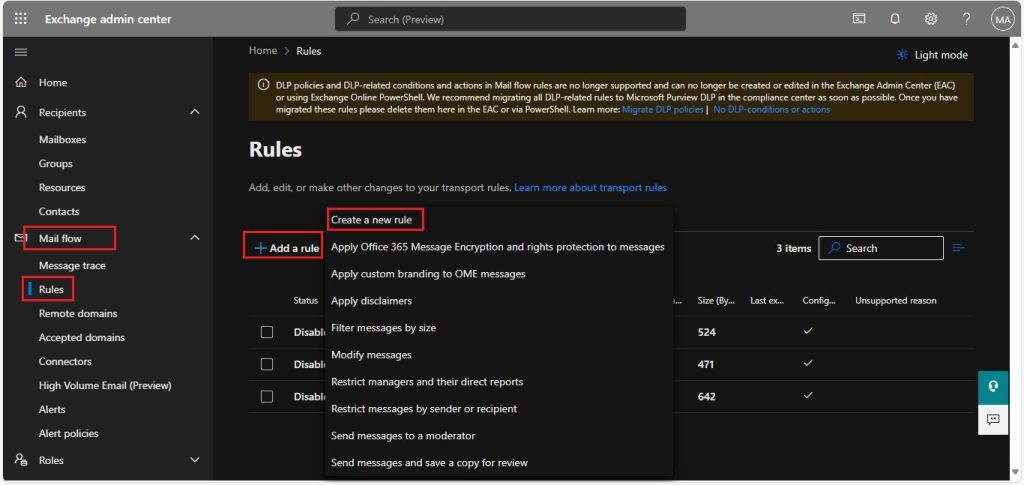Click the Exchange admin center title
Screen dimensions: 1024x485
[108, 19]
